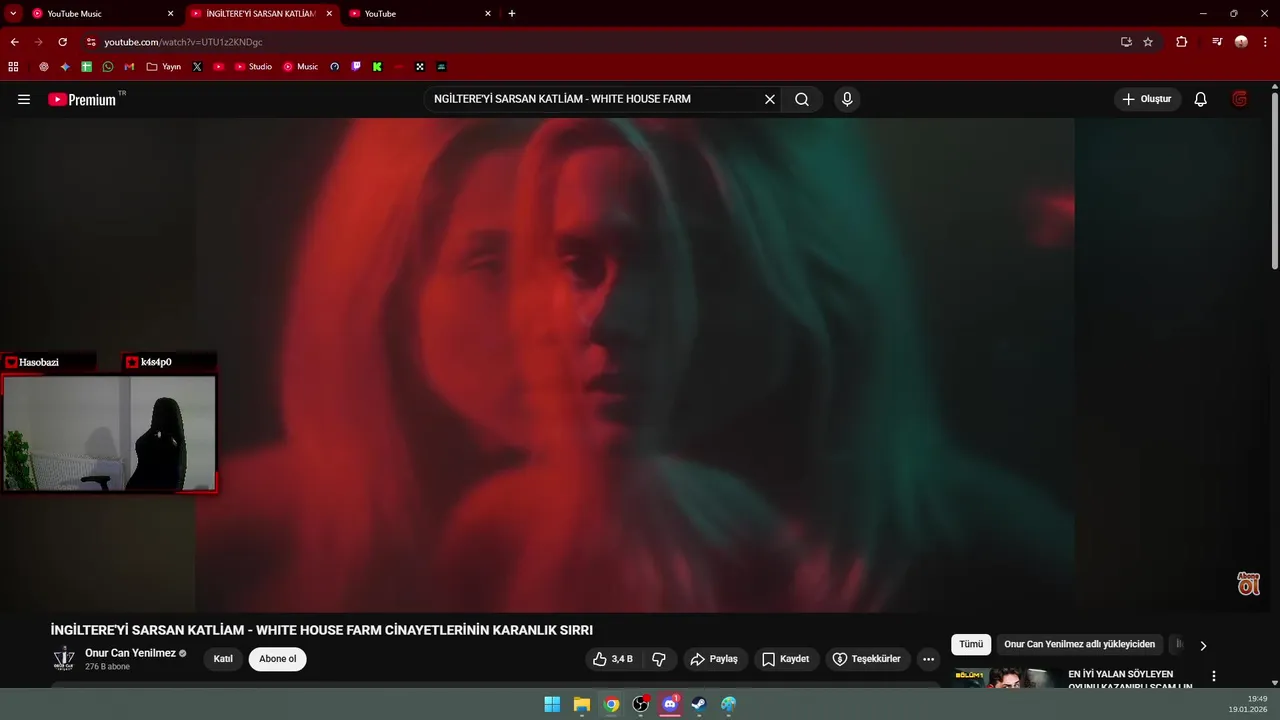Click the page vertical scrollbar thumb
Screen dimensions: 1280x720
point(1275,180)
